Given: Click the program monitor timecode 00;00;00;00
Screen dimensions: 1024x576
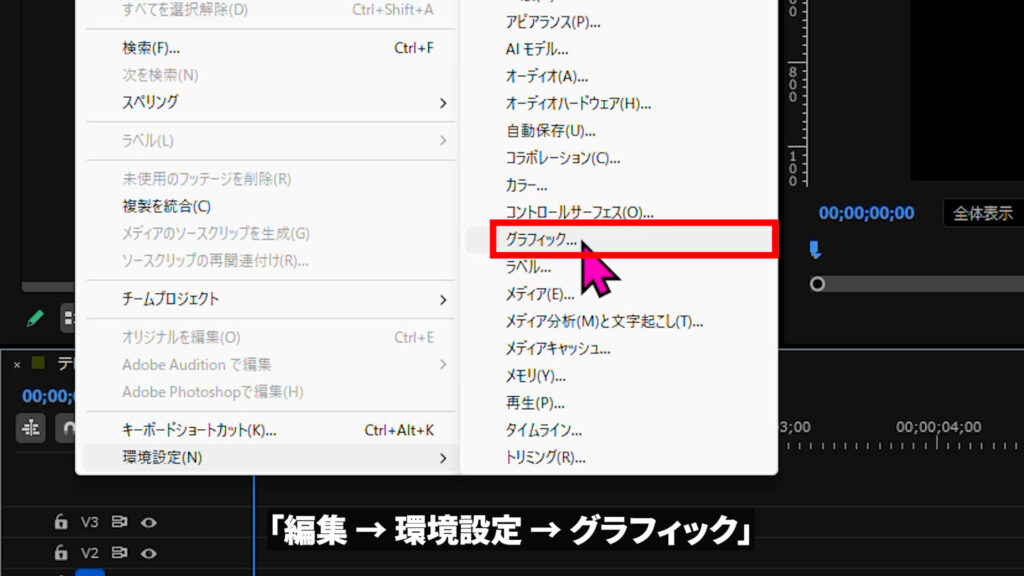Looking at the screenshot, I should click(866, 213).
